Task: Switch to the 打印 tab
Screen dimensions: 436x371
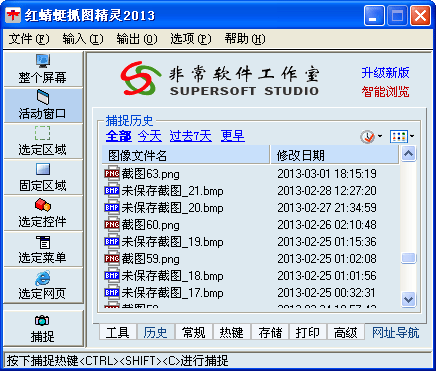Action: (x=308, y=333)
